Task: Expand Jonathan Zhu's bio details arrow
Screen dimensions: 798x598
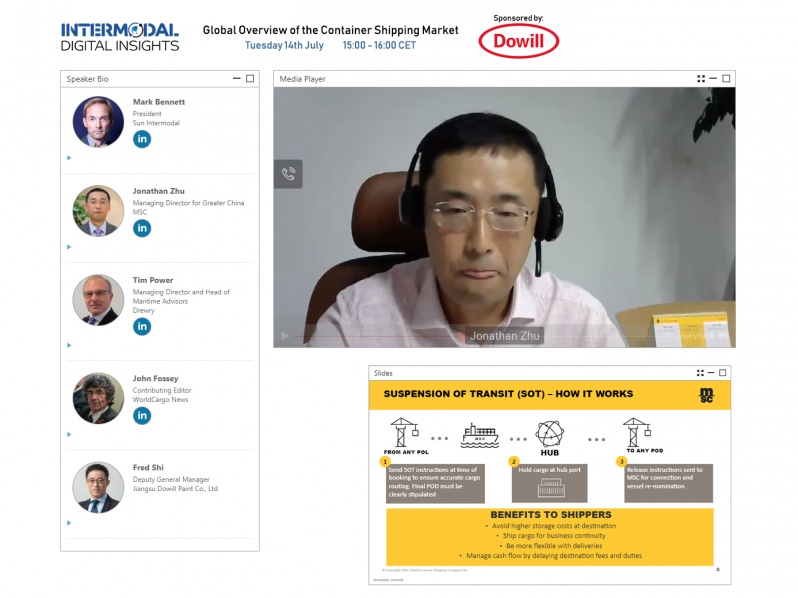Action: 69,246
